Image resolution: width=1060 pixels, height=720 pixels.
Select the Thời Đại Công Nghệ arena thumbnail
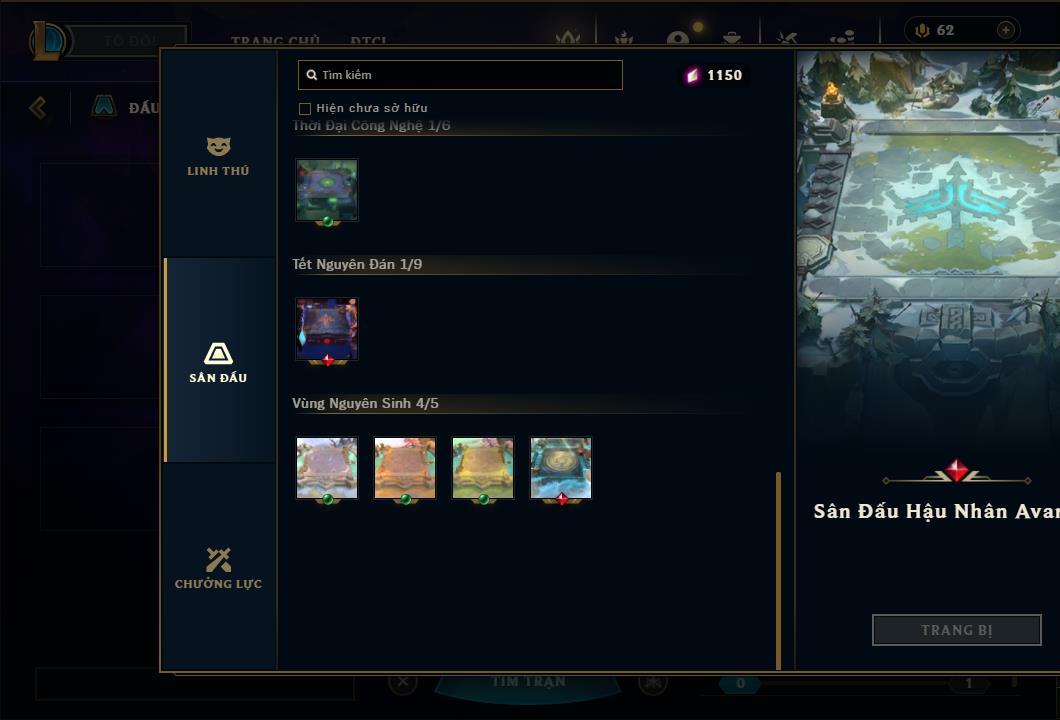coord(327,191)
